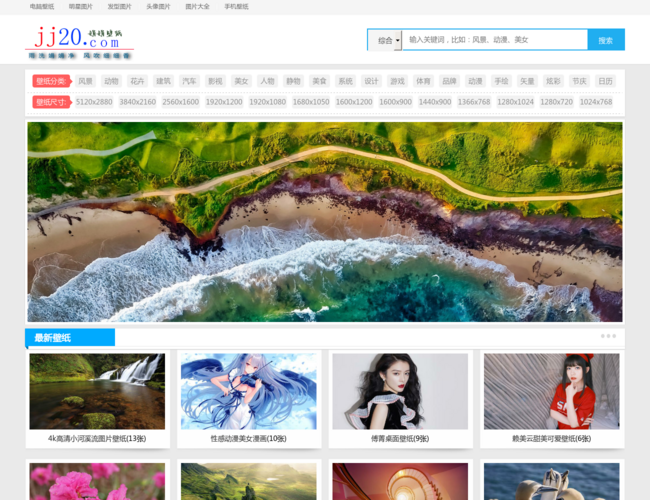
Task: Select the 建筑 wallpaper category
Action: (163, 81)
